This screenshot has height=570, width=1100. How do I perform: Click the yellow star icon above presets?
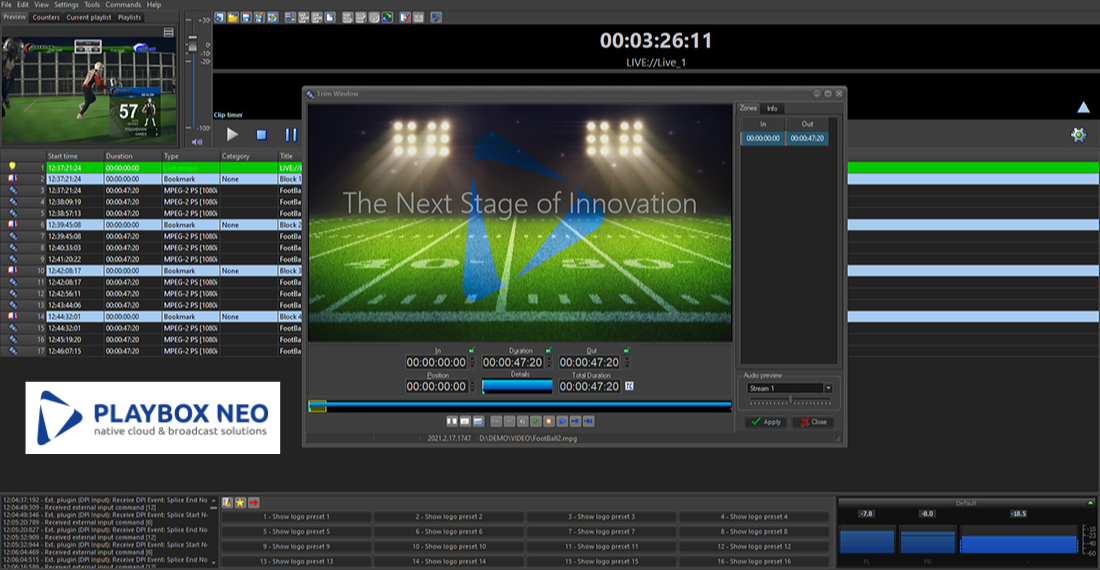pyautogui.click(x=240, y=503)
